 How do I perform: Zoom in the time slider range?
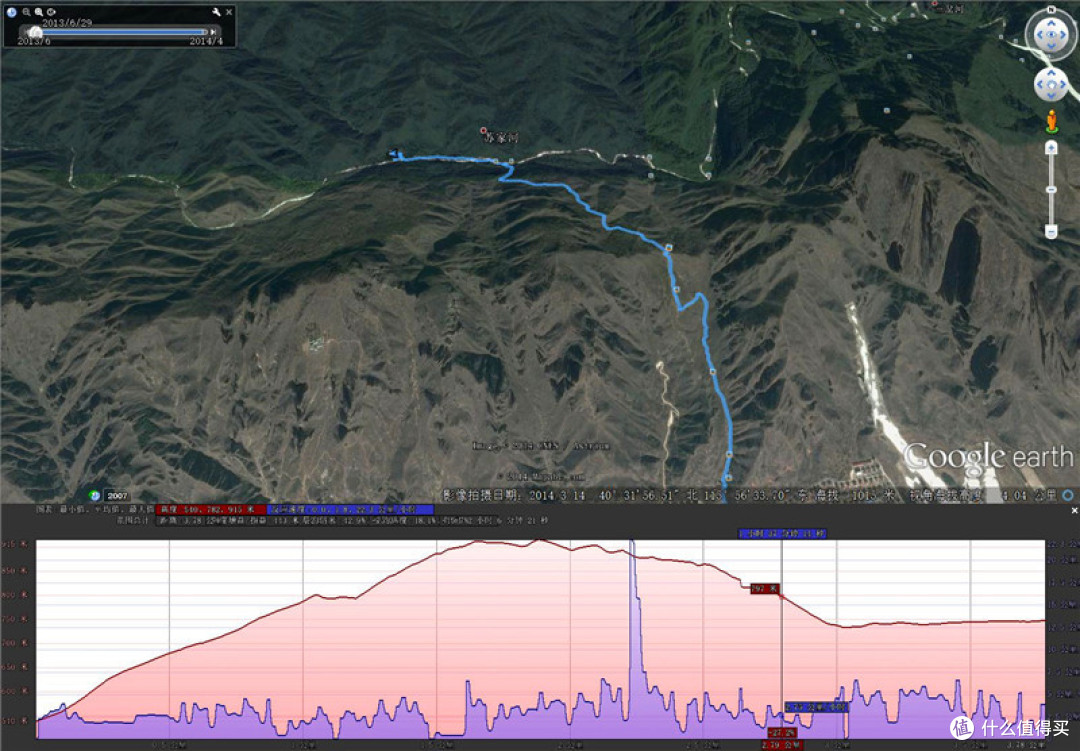pos(39,12)
